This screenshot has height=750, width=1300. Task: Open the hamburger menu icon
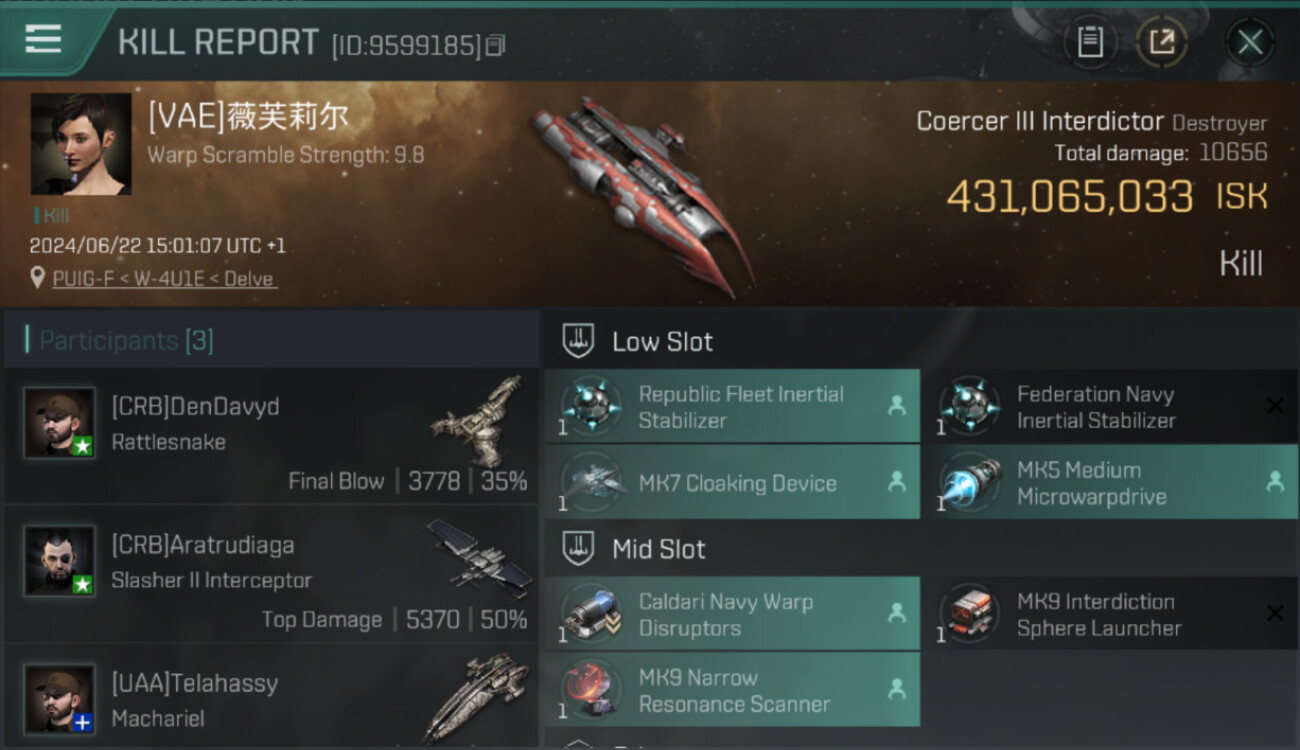pos(43,40)
